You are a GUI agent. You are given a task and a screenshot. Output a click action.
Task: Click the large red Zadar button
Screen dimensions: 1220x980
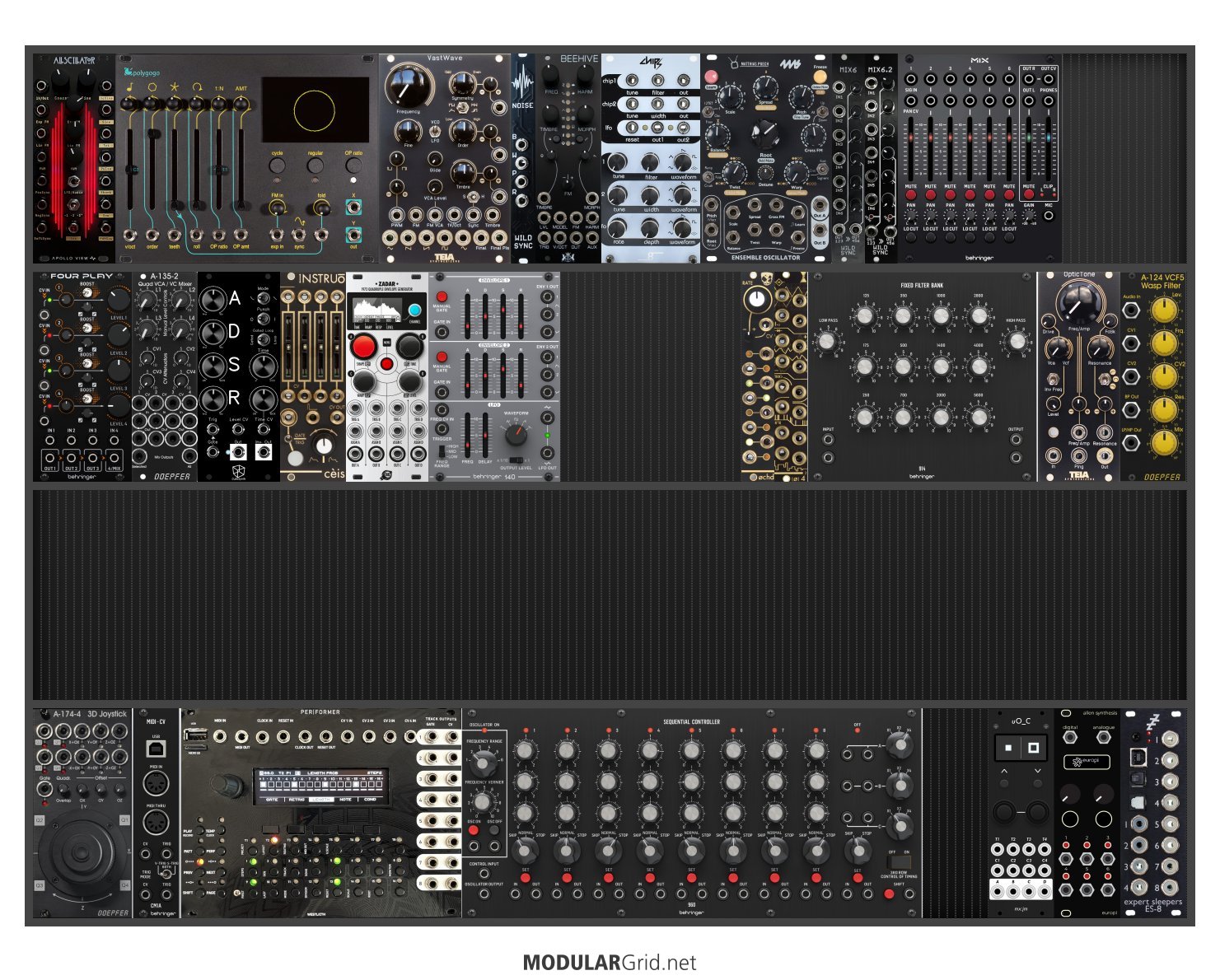coord(363,346)
